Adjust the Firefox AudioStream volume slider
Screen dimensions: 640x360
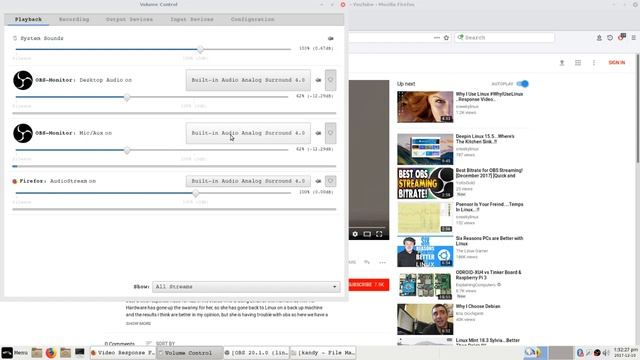click(196, 193)
